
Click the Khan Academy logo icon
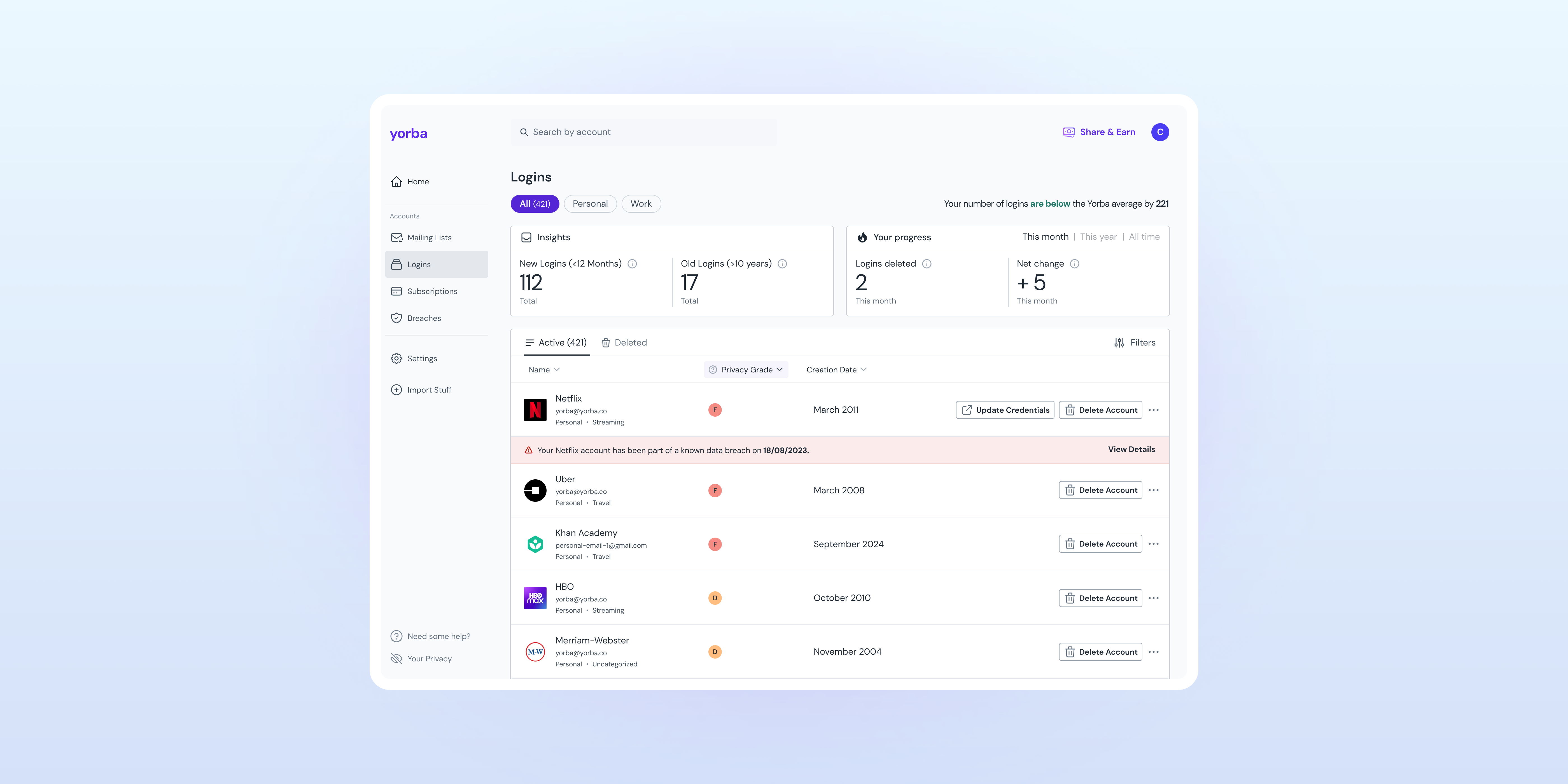(535, 544)
